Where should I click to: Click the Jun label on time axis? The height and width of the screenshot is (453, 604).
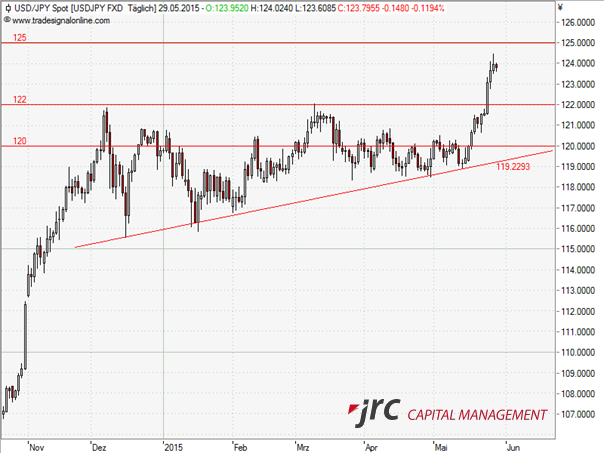tap(512, 446)
